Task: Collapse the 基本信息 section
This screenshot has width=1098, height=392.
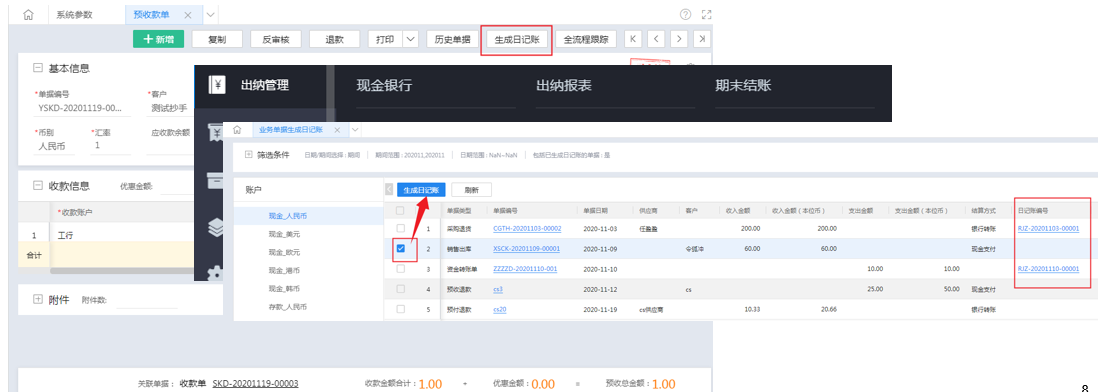Action: [37, 68]
